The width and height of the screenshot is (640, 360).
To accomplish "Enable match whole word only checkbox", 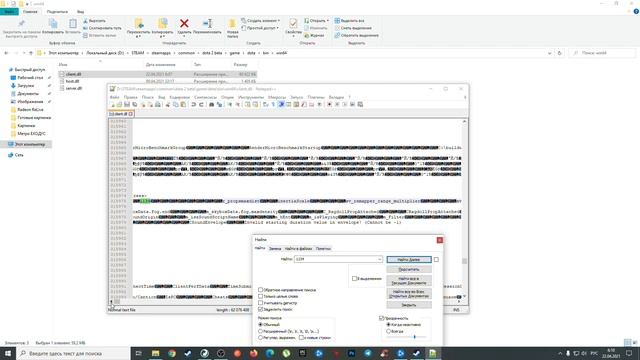I will coord(260,296).
